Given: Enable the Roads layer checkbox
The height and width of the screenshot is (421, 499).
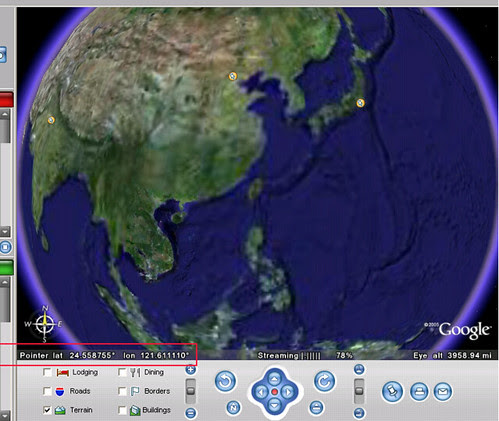Looking at the screenshot, I should [x=47, y=391].
